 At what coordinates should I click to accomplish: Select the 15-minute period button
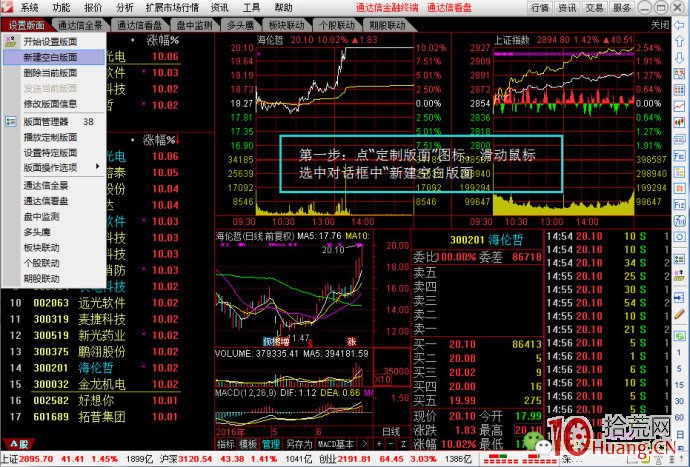679,385
